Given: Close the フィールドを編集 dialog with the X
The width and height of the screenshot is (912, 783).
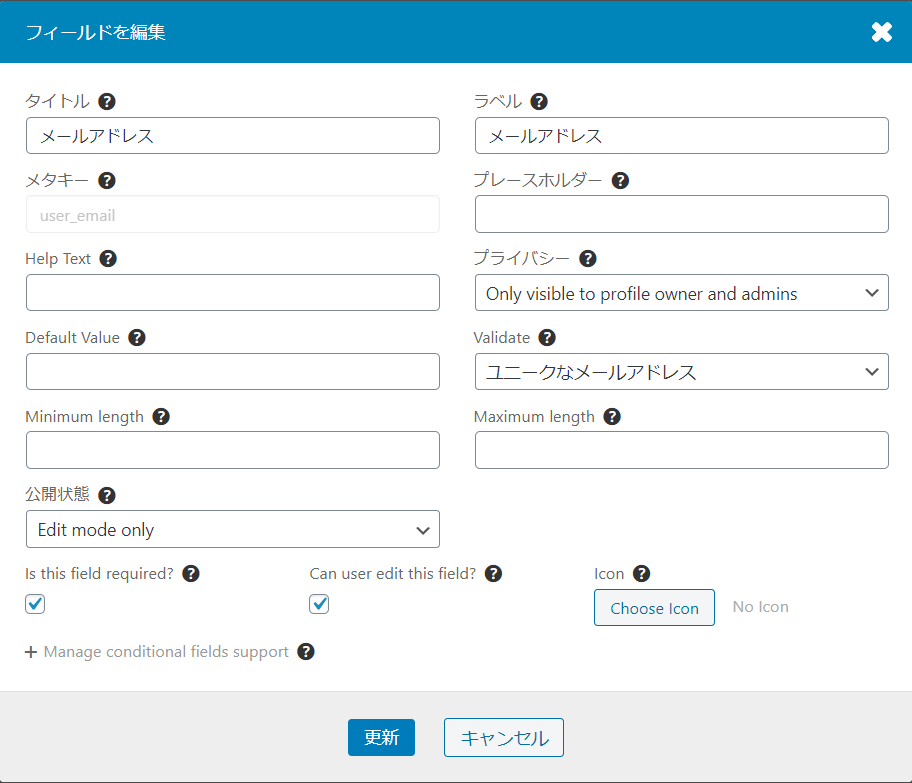Looking at the screenshot, I should pos(882,32).
